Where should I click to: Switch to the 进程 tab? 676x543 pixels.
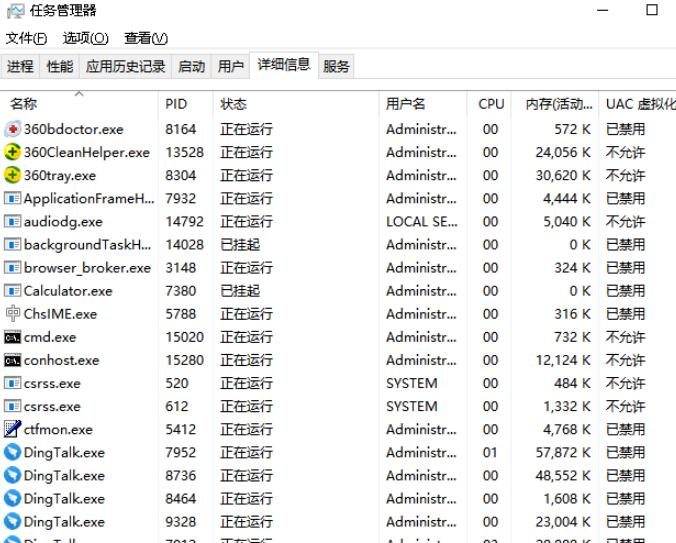[20, 66]
